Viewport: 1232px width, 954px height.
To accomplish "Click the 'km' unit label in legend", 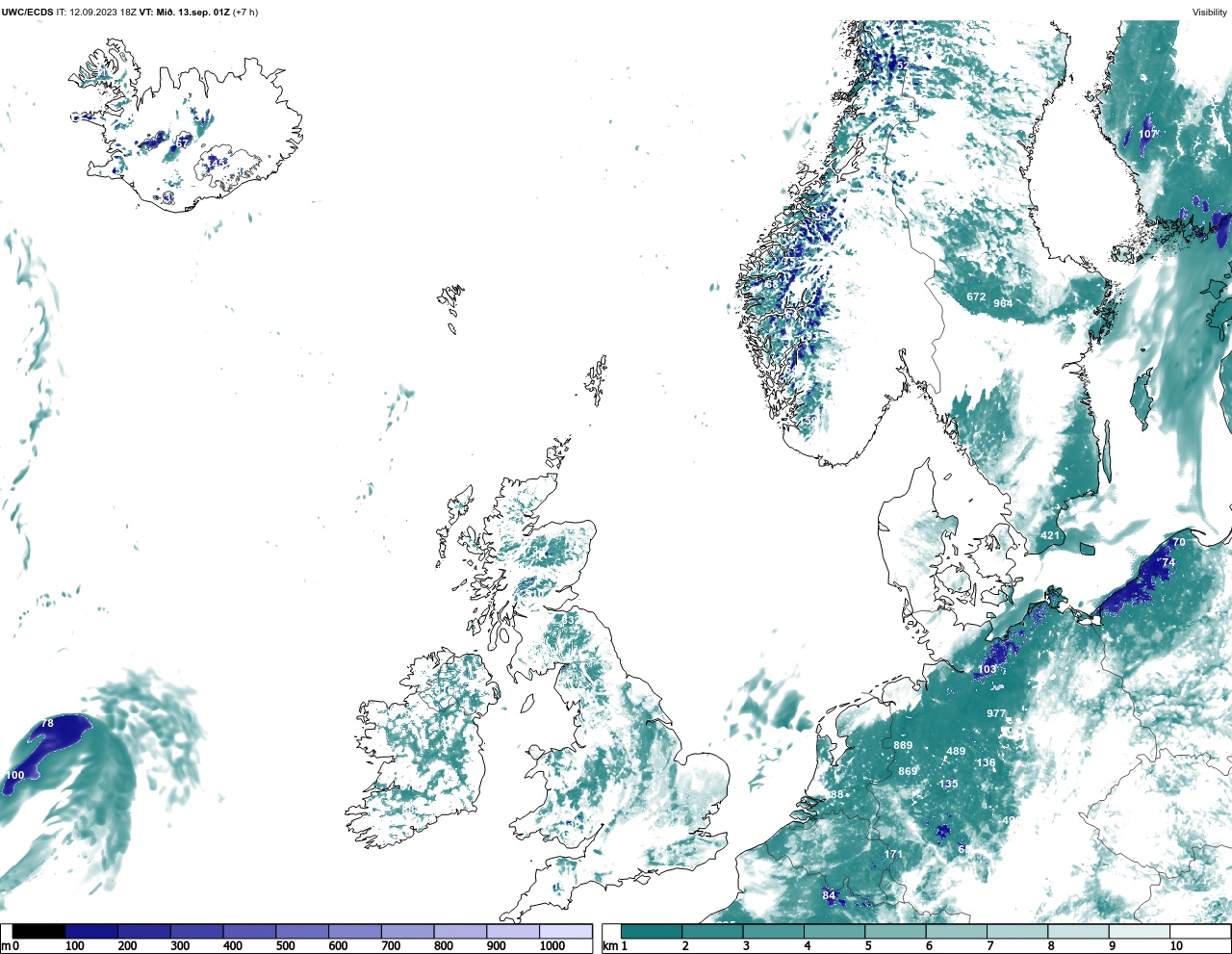I will coord(609,946).
